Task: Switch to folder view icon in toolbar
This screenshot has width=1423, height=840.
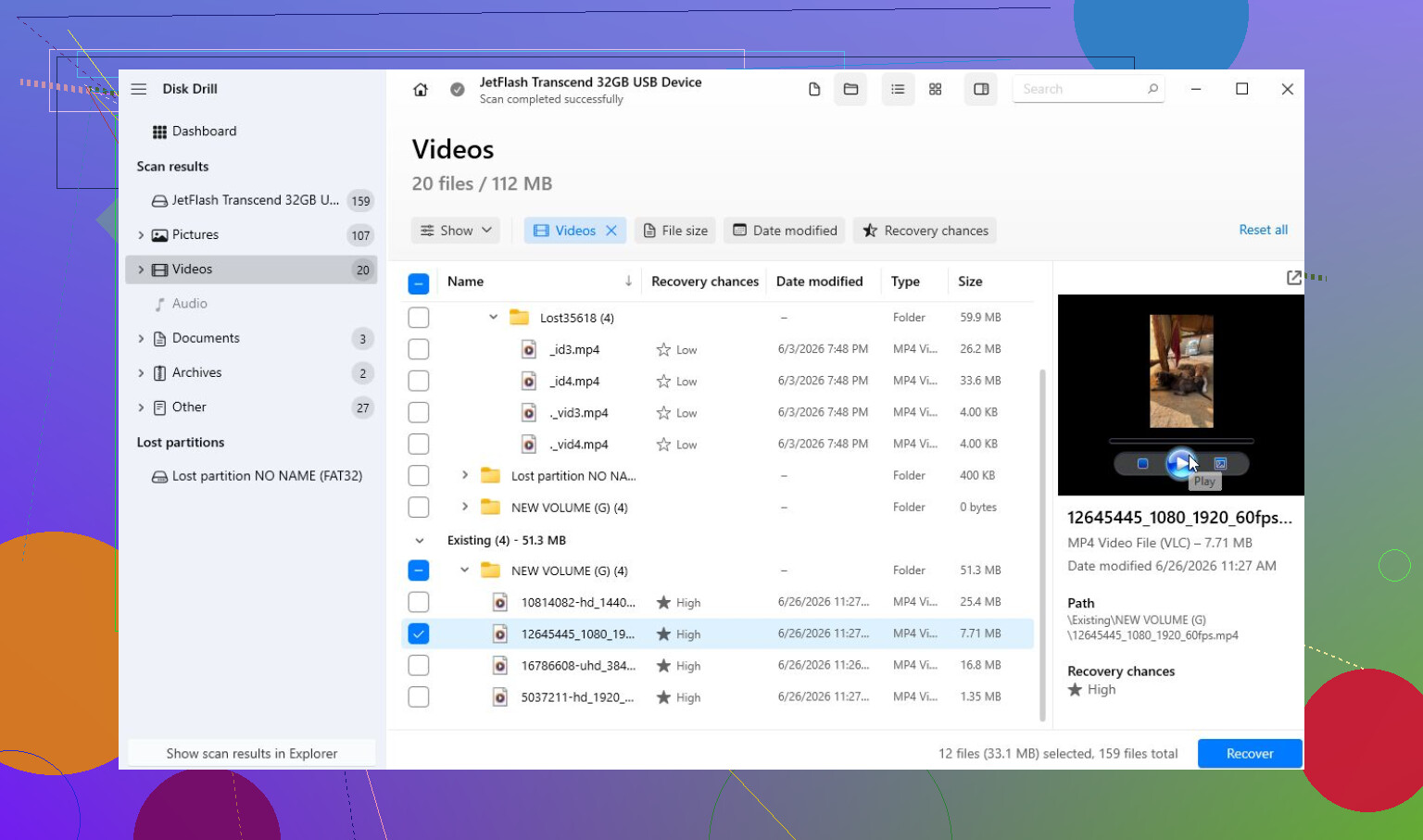Action: click(850, 89)
